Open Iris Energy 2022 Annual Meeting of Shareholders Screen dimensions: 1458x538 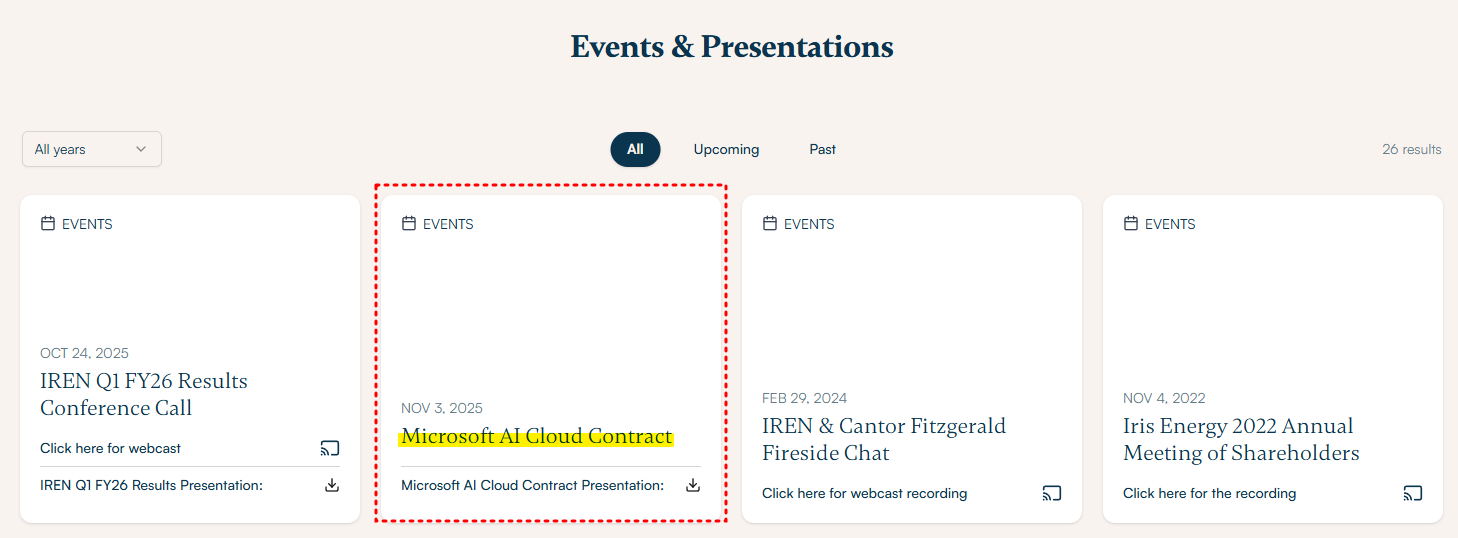1240,439
